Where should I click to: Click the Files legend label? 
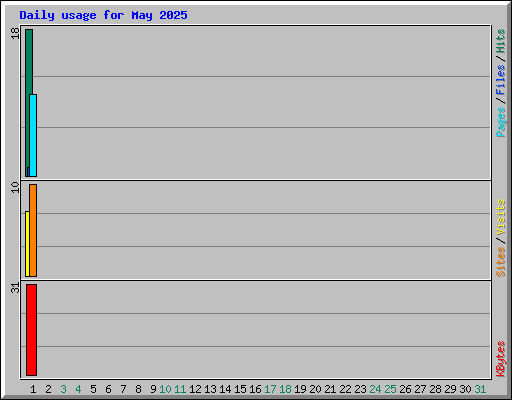500,80
